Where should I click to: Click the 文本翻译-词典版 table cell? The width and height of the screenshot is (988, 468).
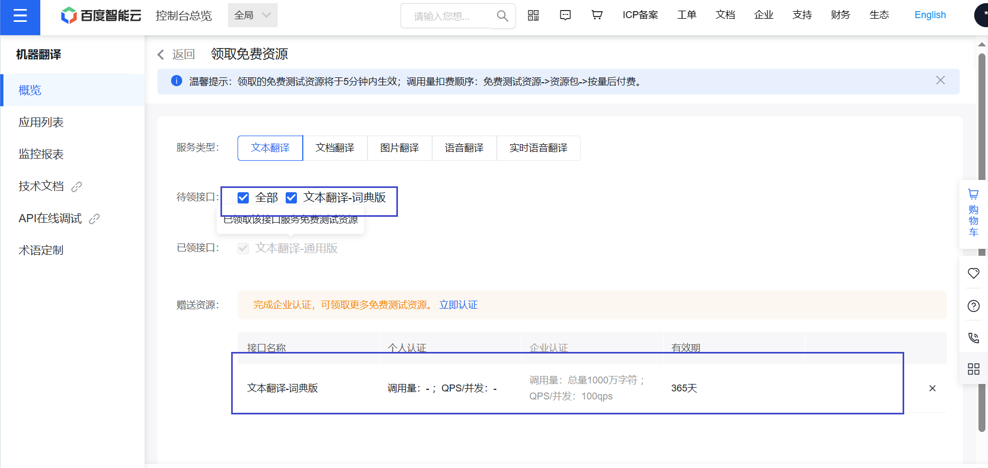pos(282,389)
